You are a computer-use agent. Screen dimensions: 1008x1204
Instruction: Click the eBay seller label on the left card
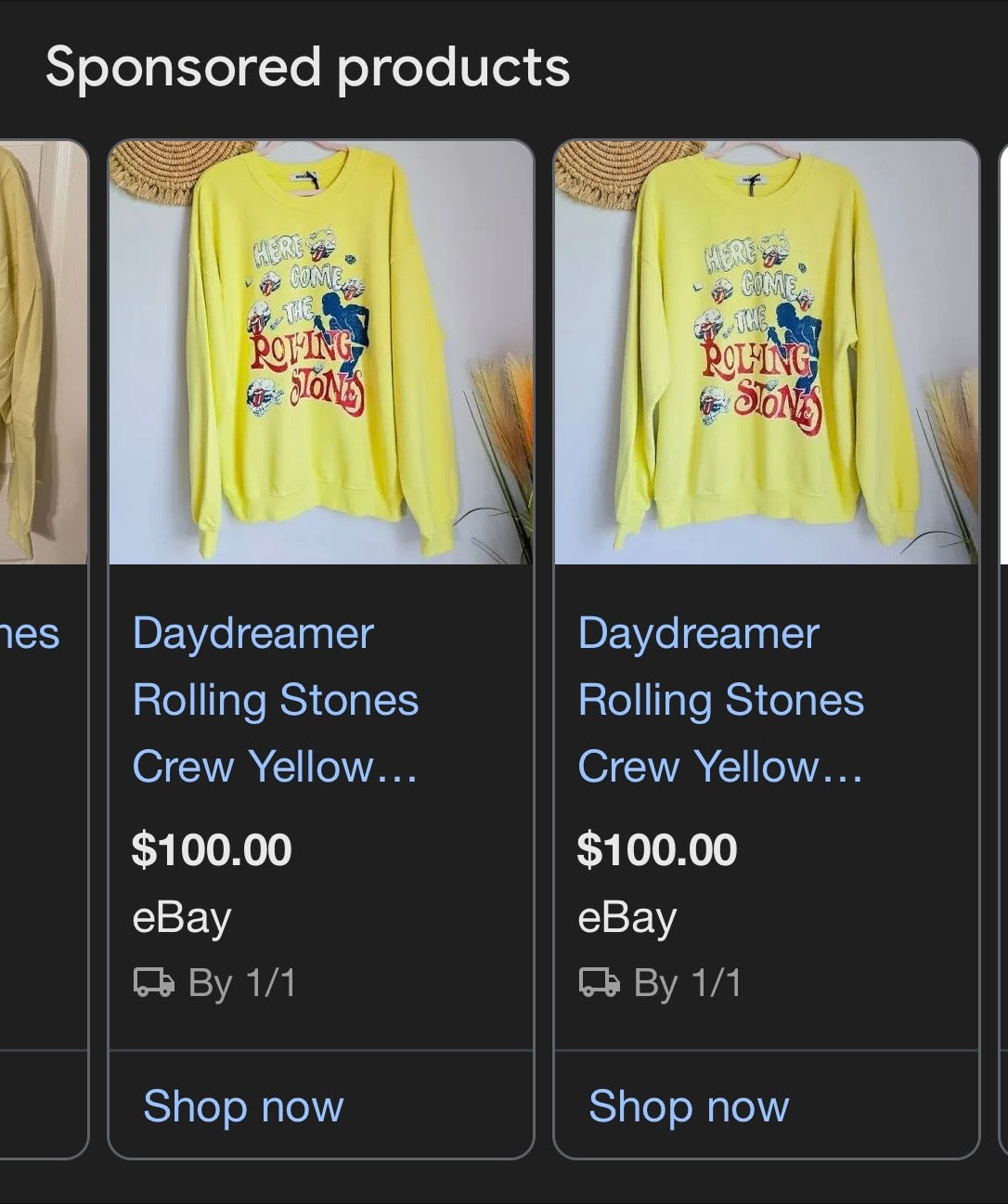pos(182,917)
